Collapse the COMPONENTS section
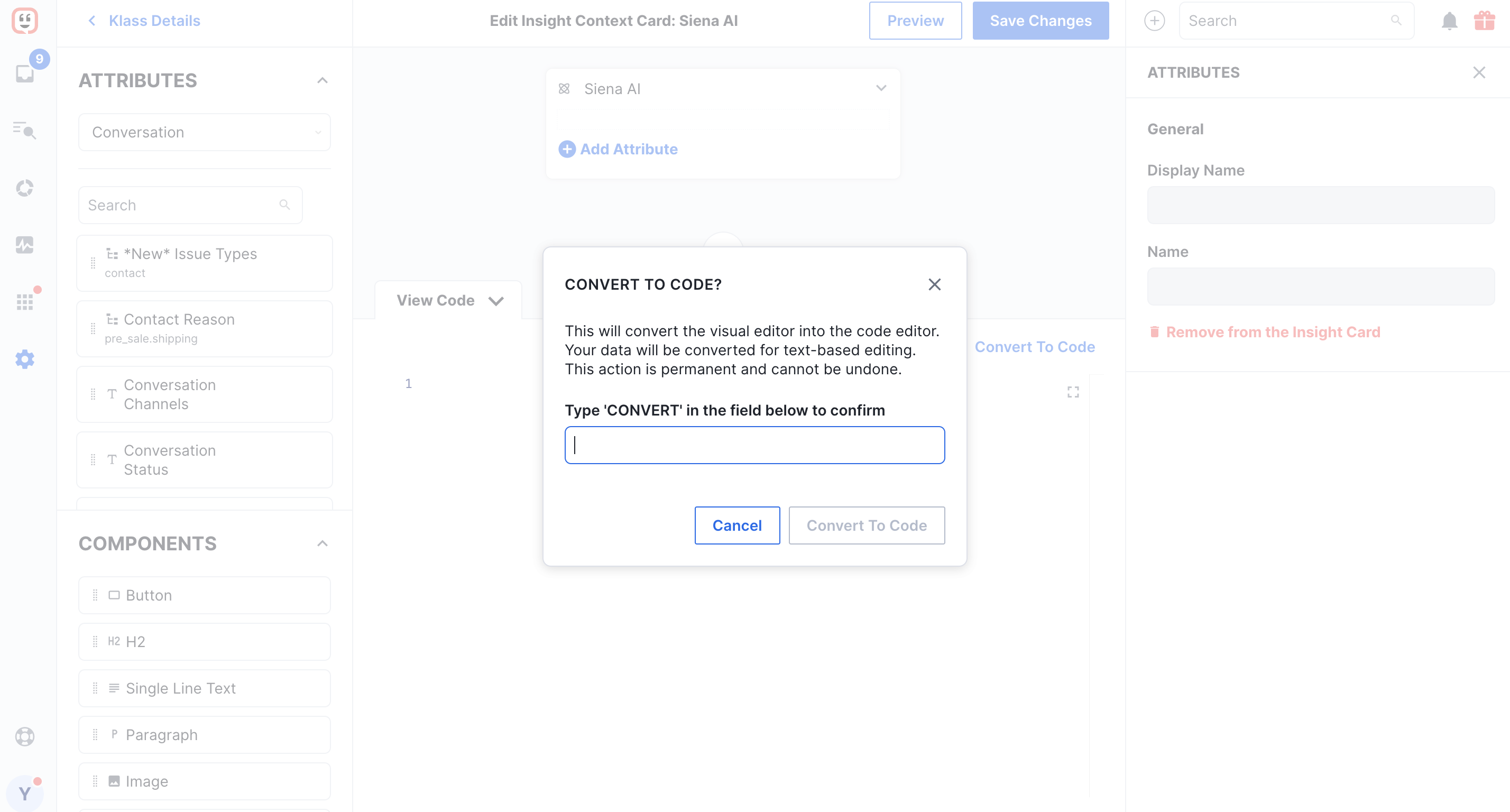1510x812 pixels. (323, 543)
